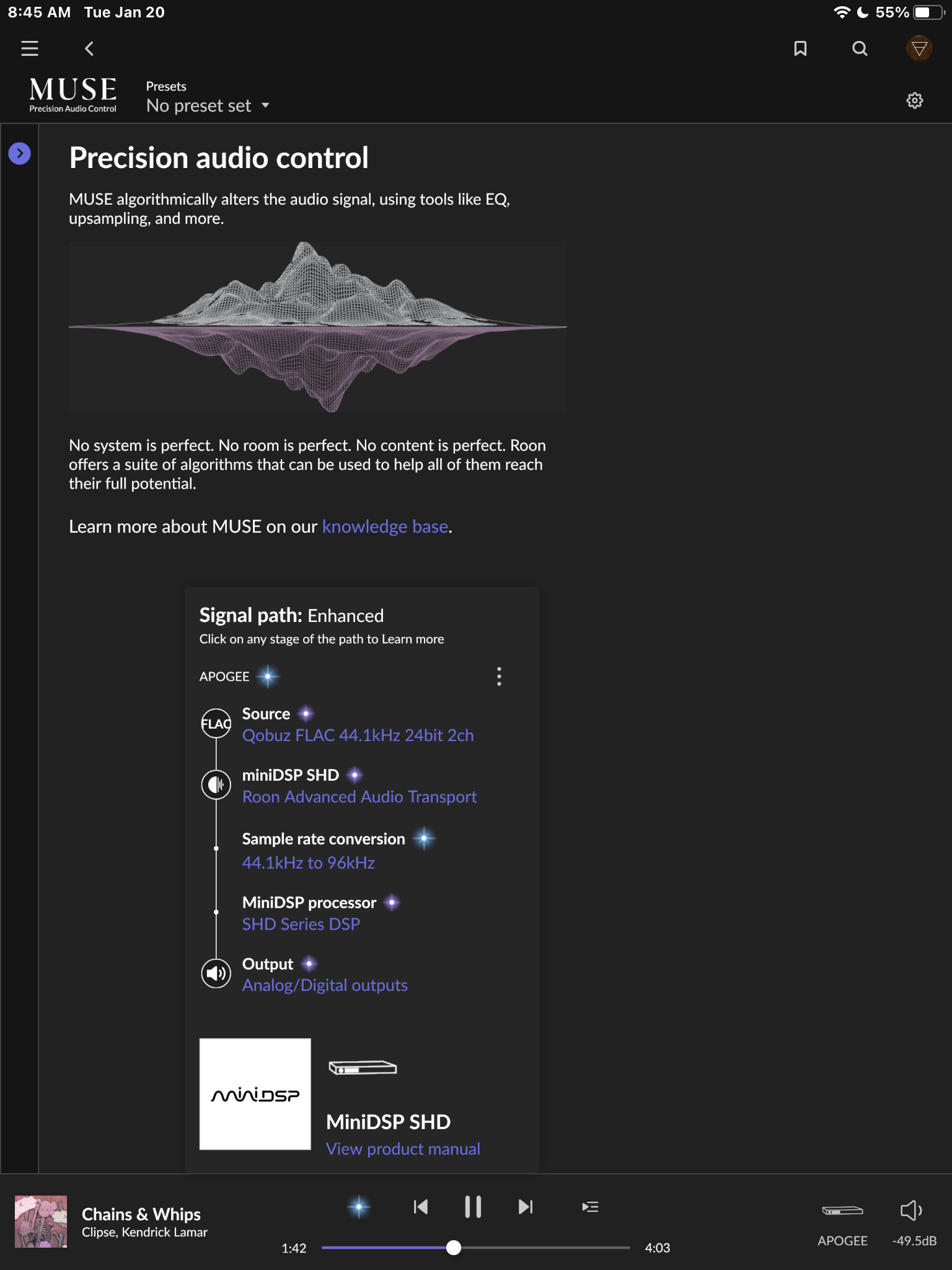Viewport: 952px width, 1270px height.
Task: Open the Chains & Whips album thumbnail
Action: point(41,1222)
